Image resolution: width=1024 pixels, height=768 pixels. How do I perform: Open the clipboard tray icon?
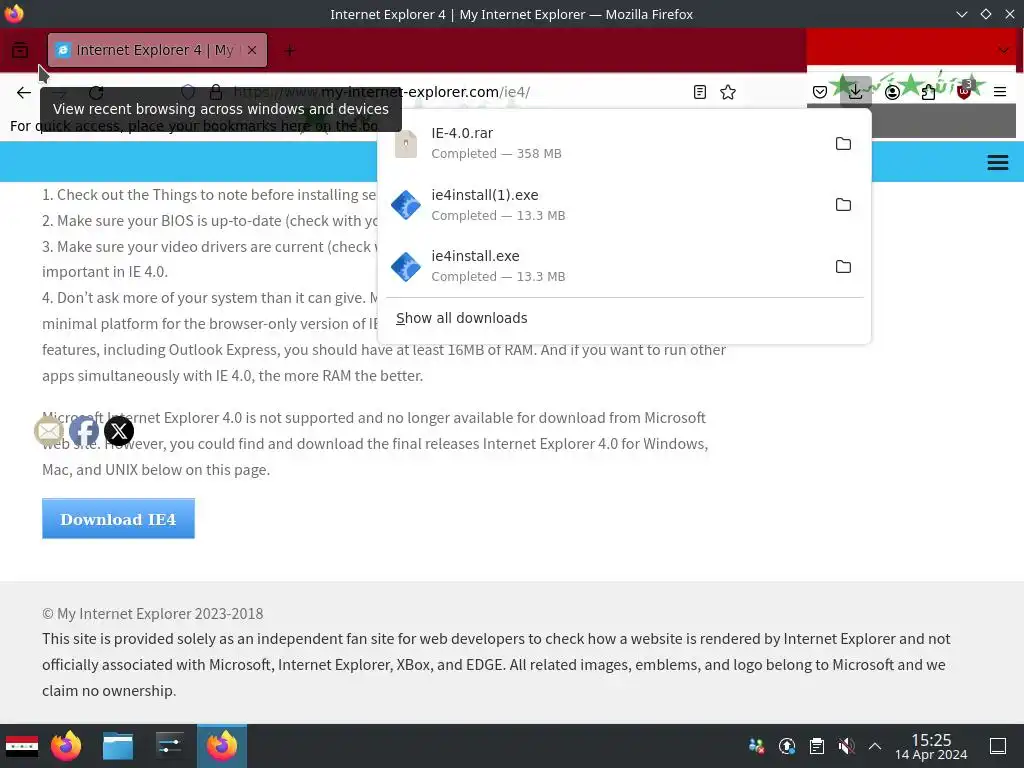point(816,746)
